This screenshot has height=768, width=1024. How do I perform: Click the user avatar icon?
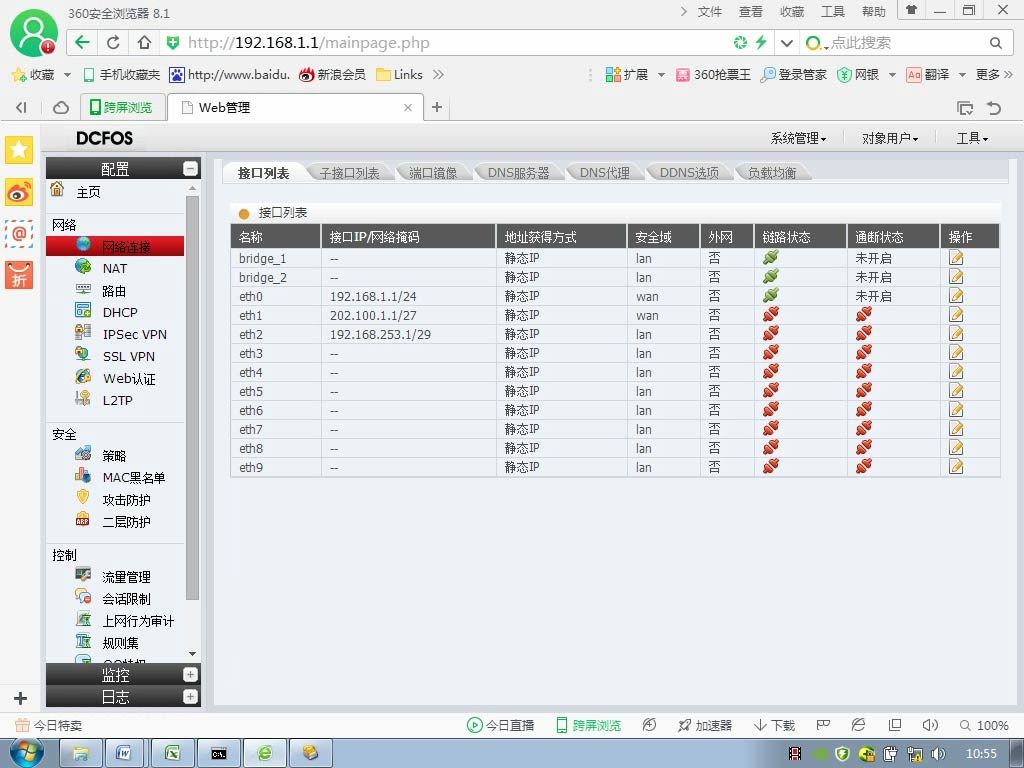click(33, 33)
